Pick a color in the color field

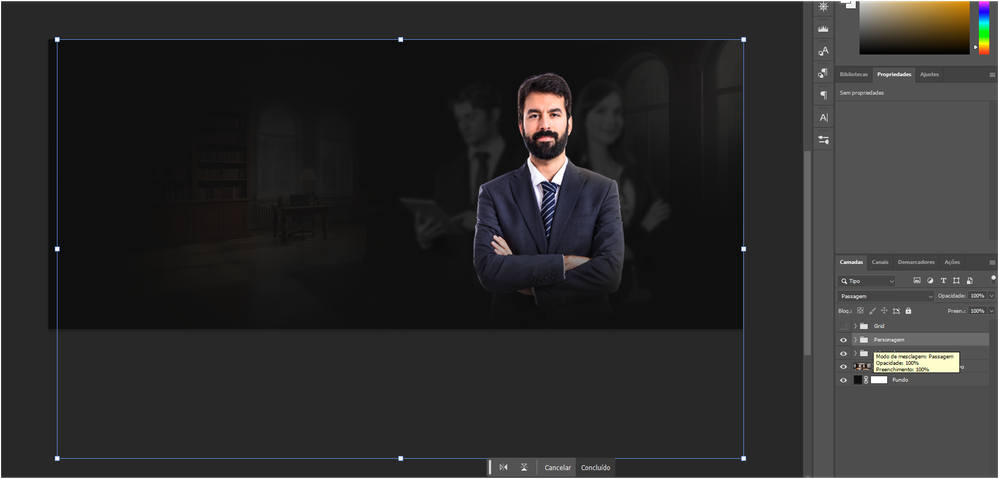(x=914, y=27)
